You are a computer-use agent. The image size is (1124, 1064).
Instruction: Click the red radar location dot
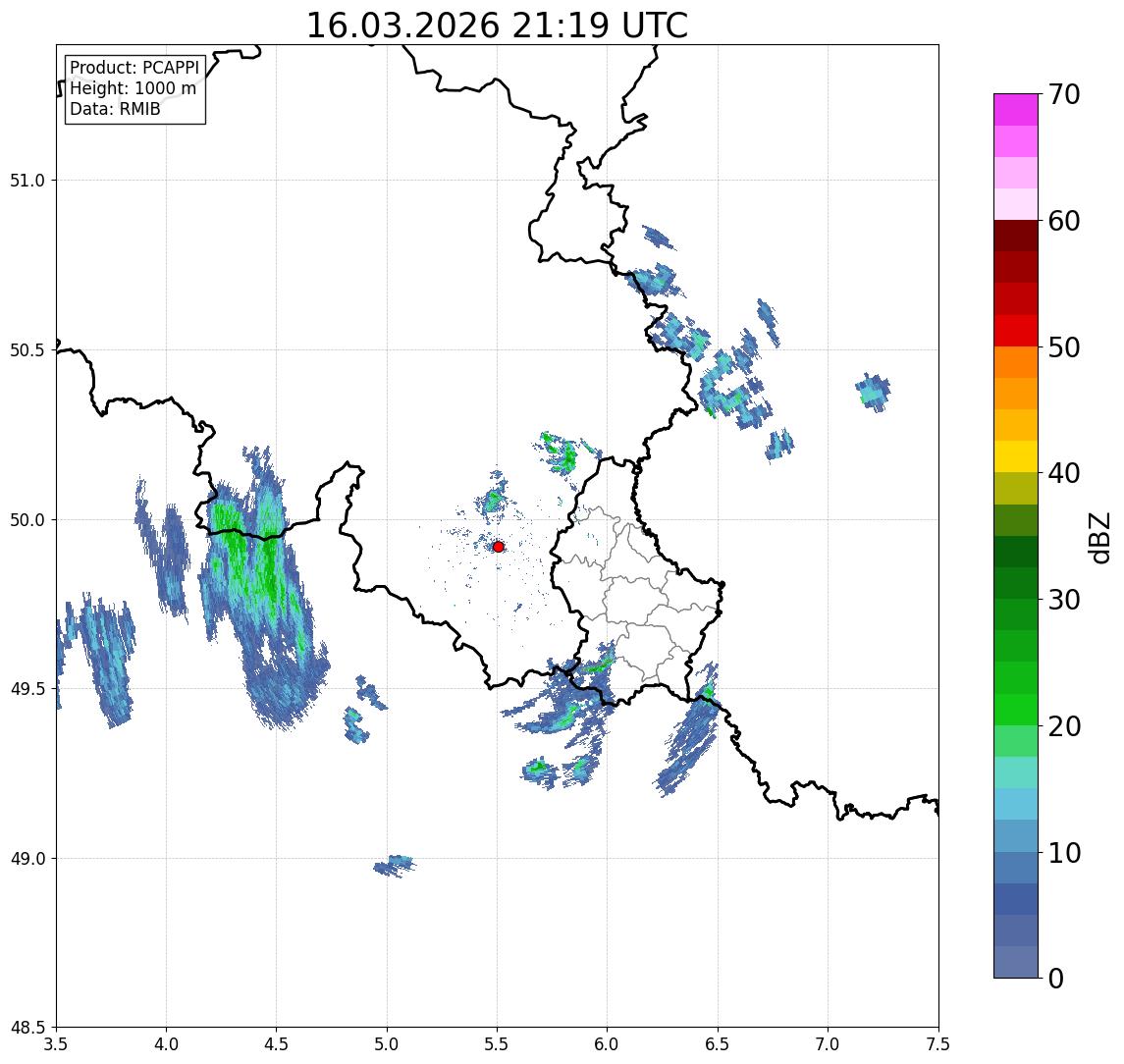[x=499, y=547]
